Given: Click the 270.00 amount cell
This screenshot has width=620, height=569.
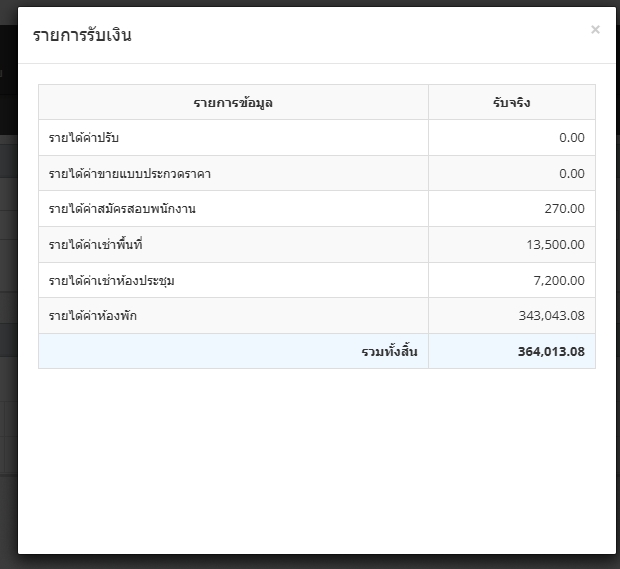Looking at the screenshot, I should coord(565,209).
